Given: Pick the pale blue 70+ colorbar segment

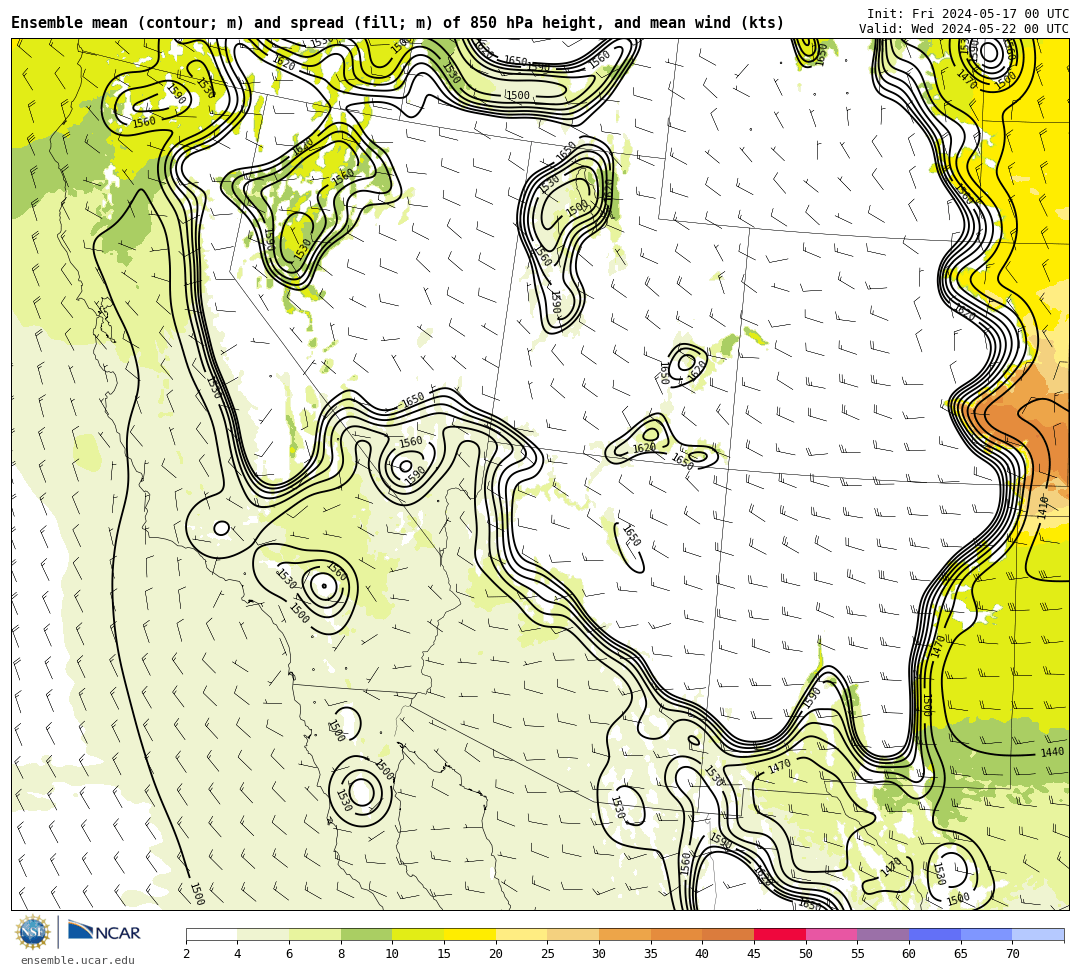Looking at the screenshot, I should click(x=1038, y=934).
